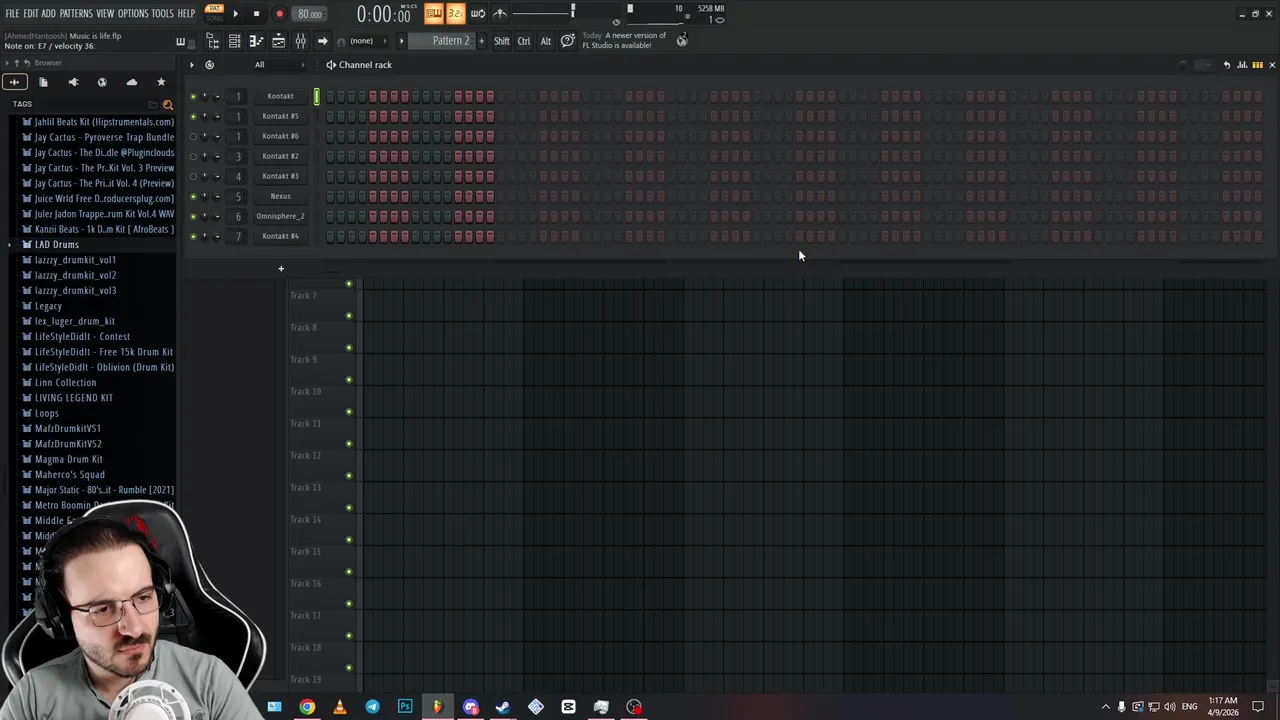
Task: Open the FILE menu
Action: (12, 13)
